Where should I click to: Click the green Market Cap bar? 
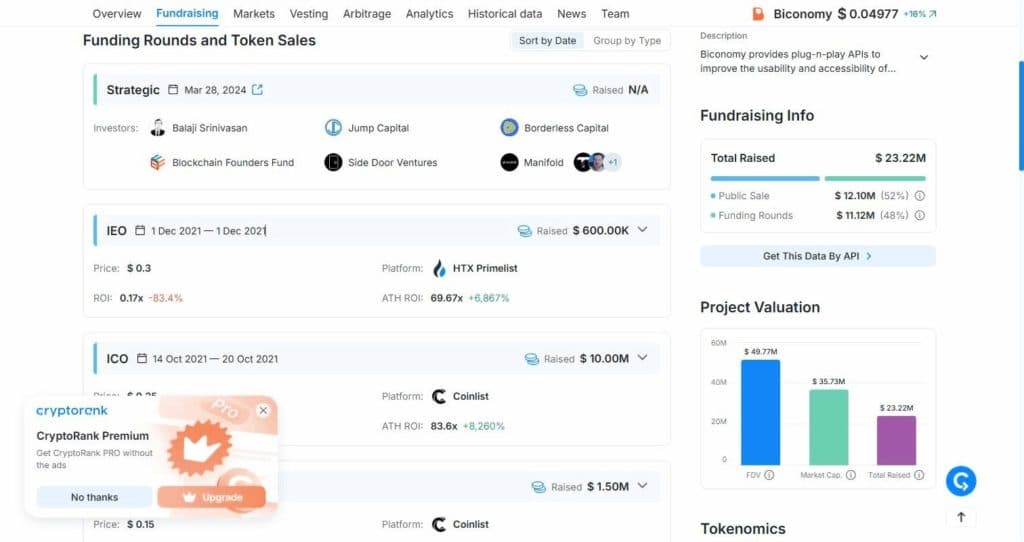pos(829,427)
